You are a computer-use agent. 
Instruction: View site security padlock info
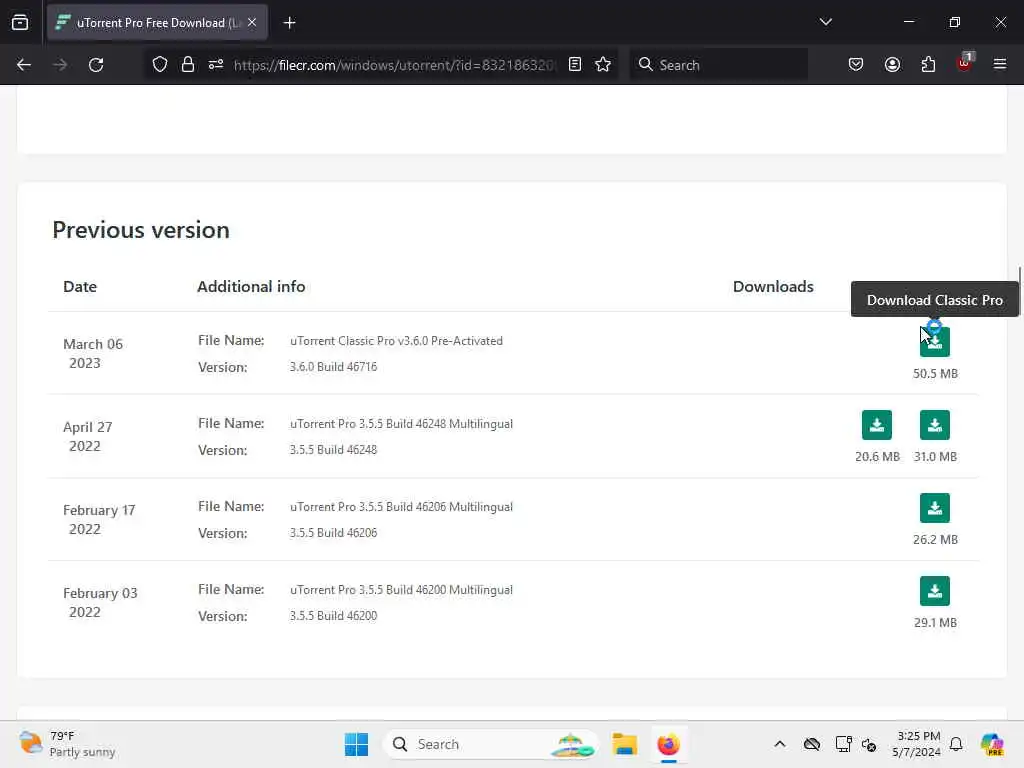click(x=188, y=65)
